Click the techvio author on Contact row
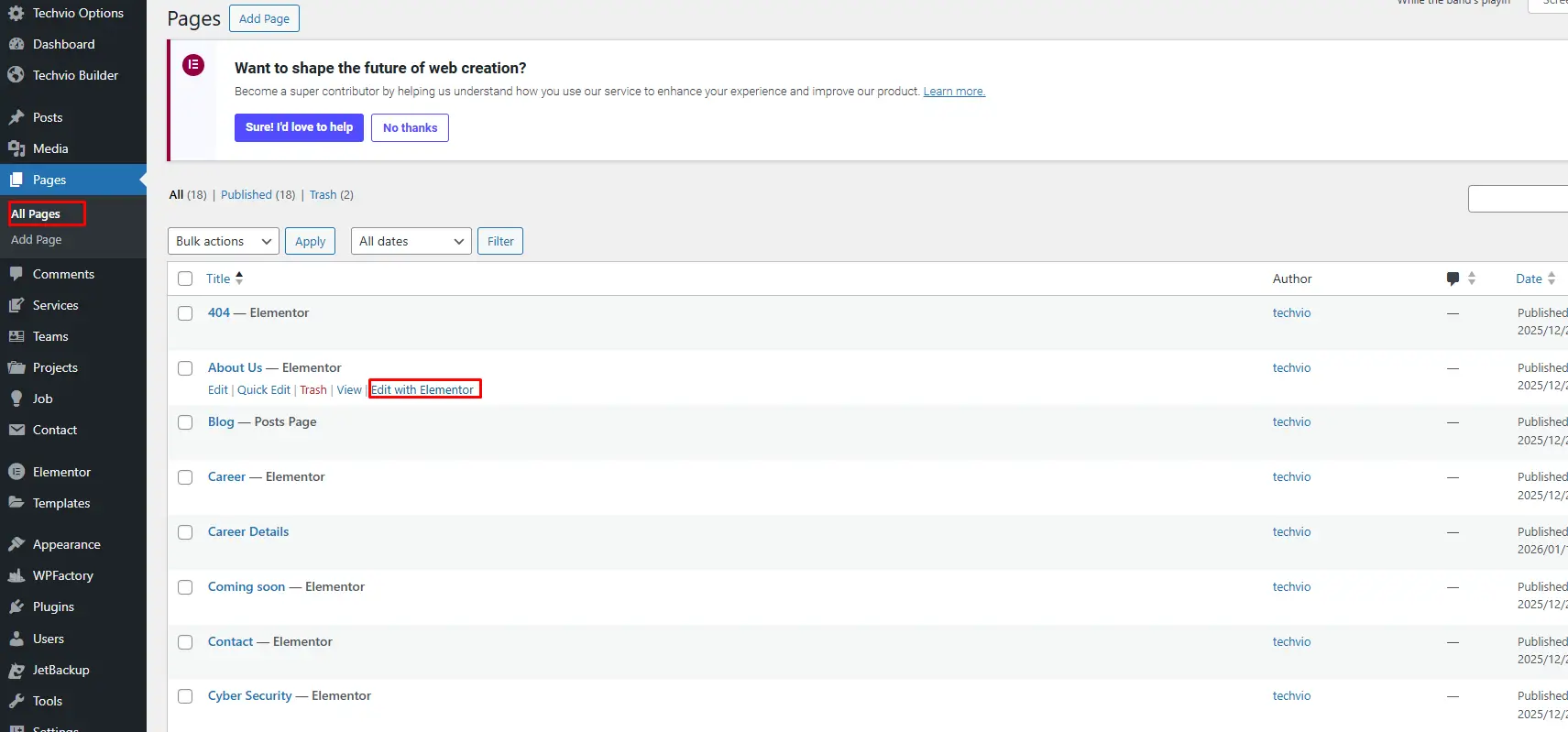1568x732 pixels. click(1291, 641)
